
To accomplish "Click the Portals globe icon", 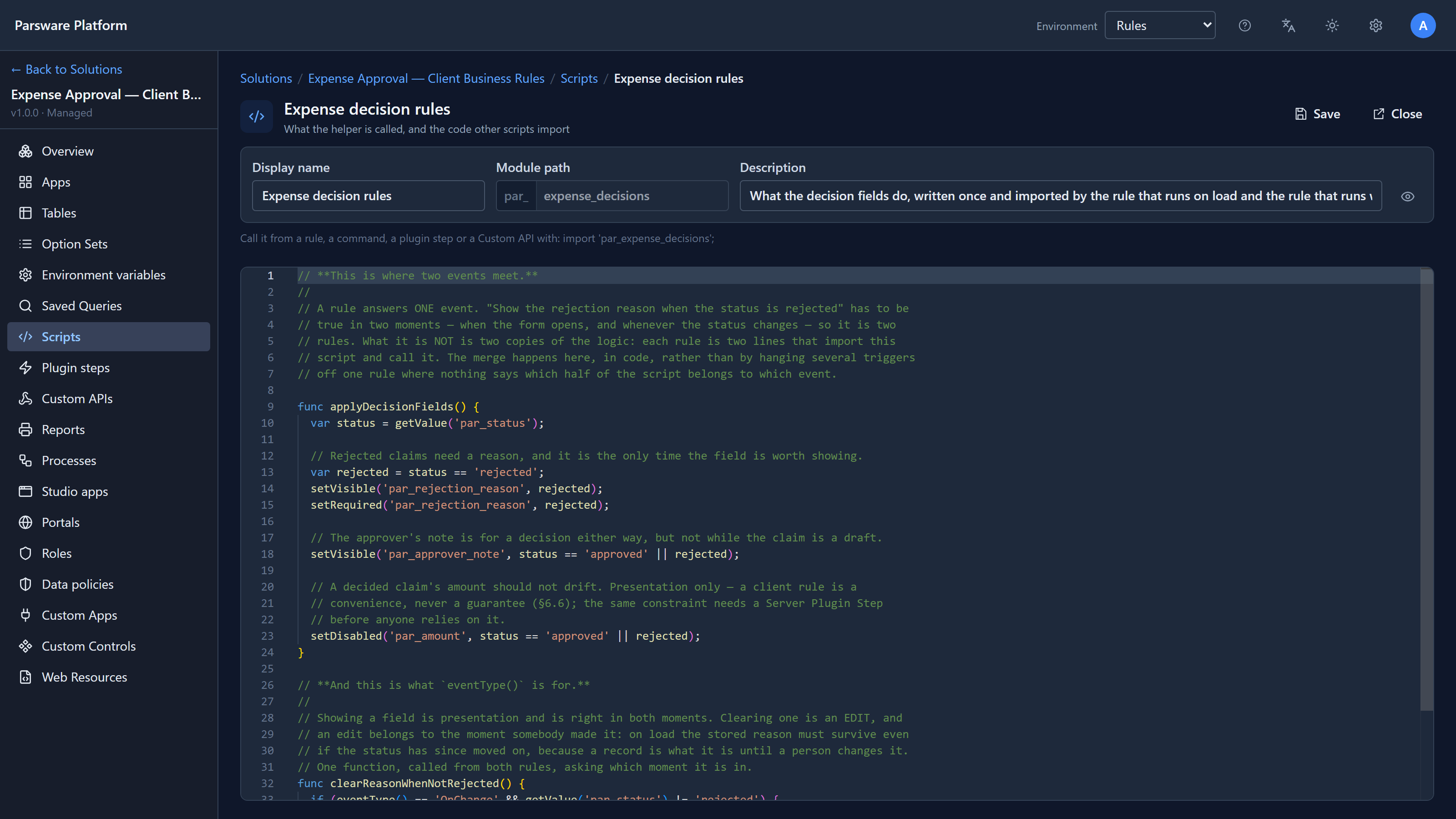I will [x=25, y=522].
